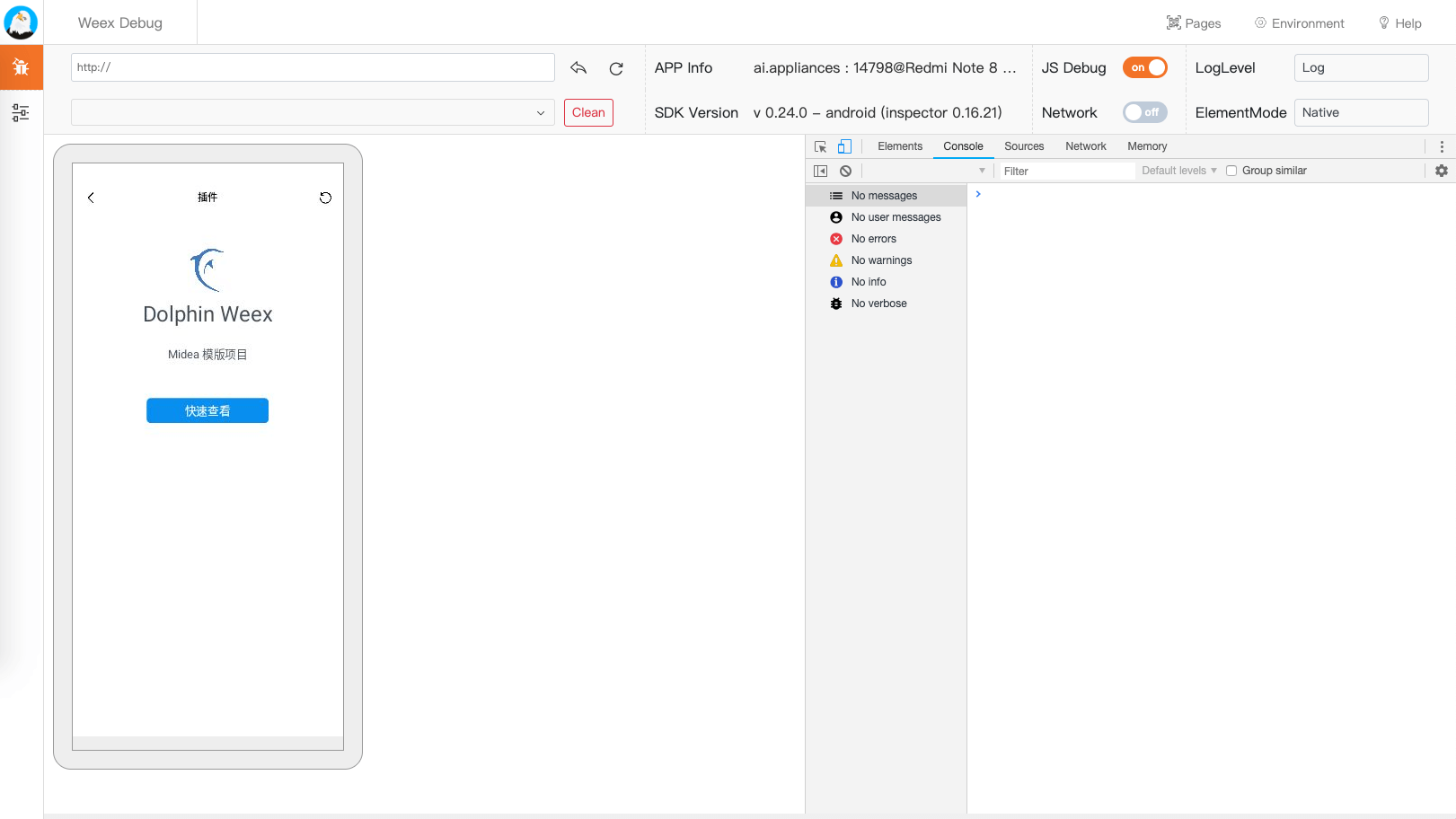Switch to the Memory tab

point(1147,146)
